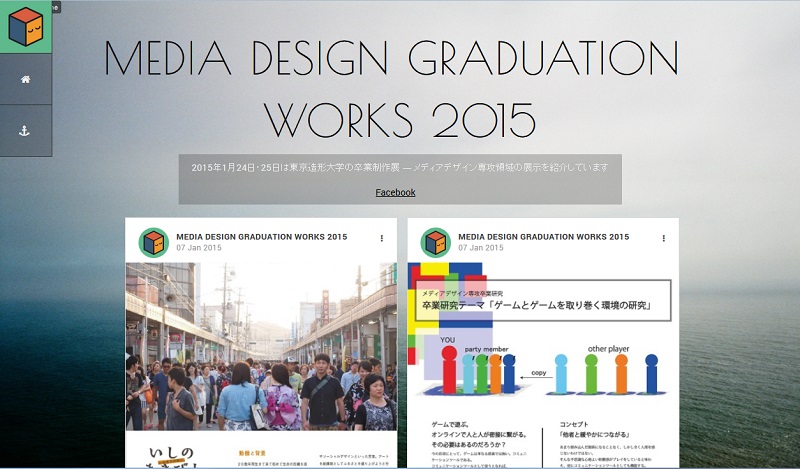Open the game research diagram image
The height and width of the screenshot is (469, 800).
(543, 365)
